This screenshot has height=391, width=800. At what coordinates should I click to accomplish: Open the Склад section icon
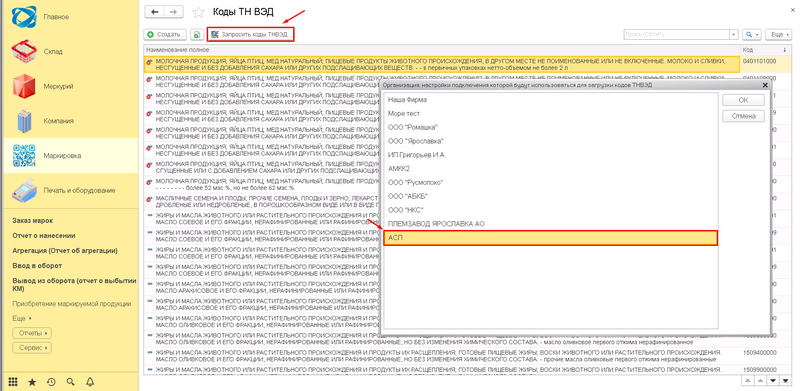[24, 52]
